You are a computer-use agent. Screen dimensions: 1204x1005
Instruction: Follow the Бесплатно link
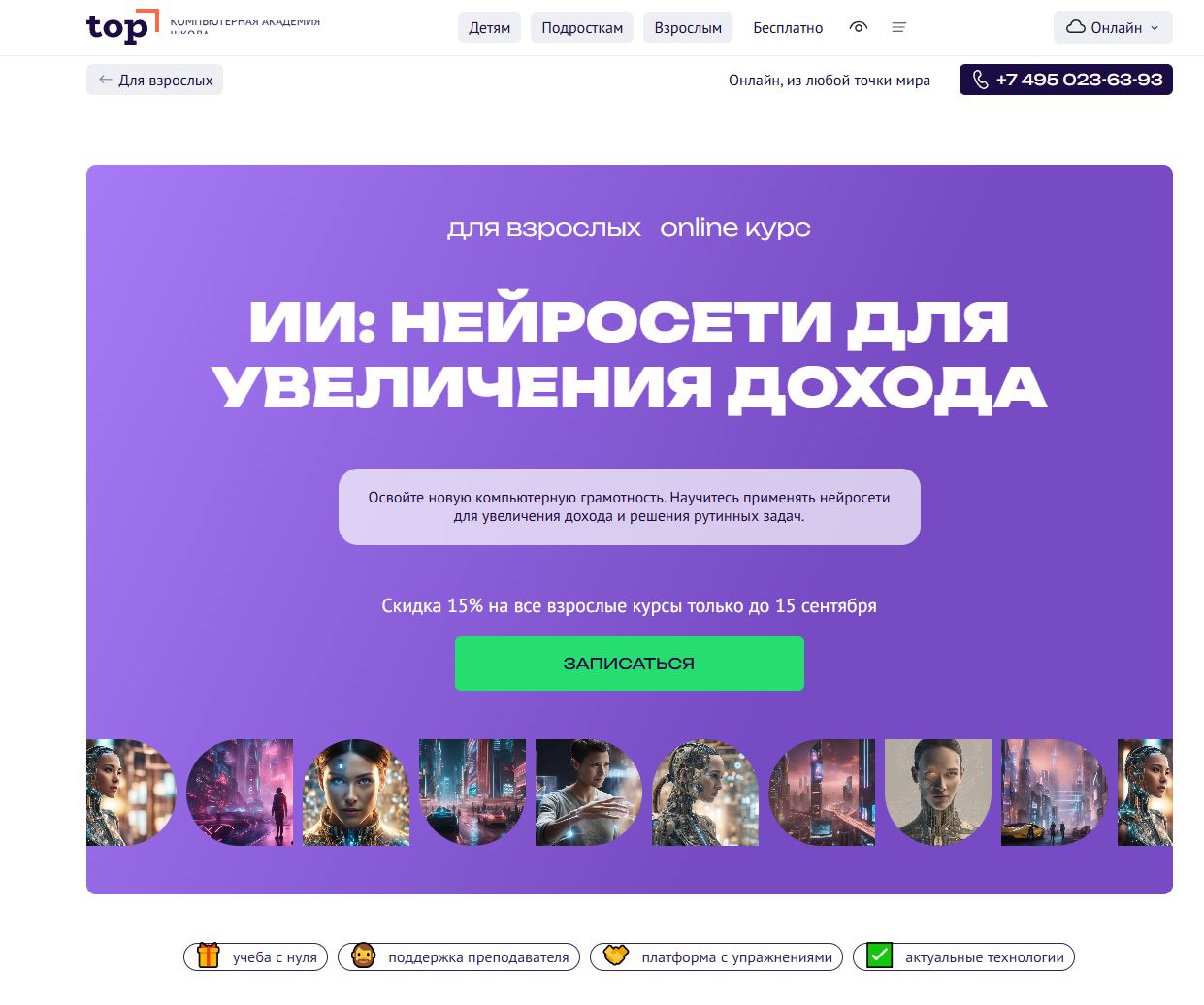[x=788, y=27]
